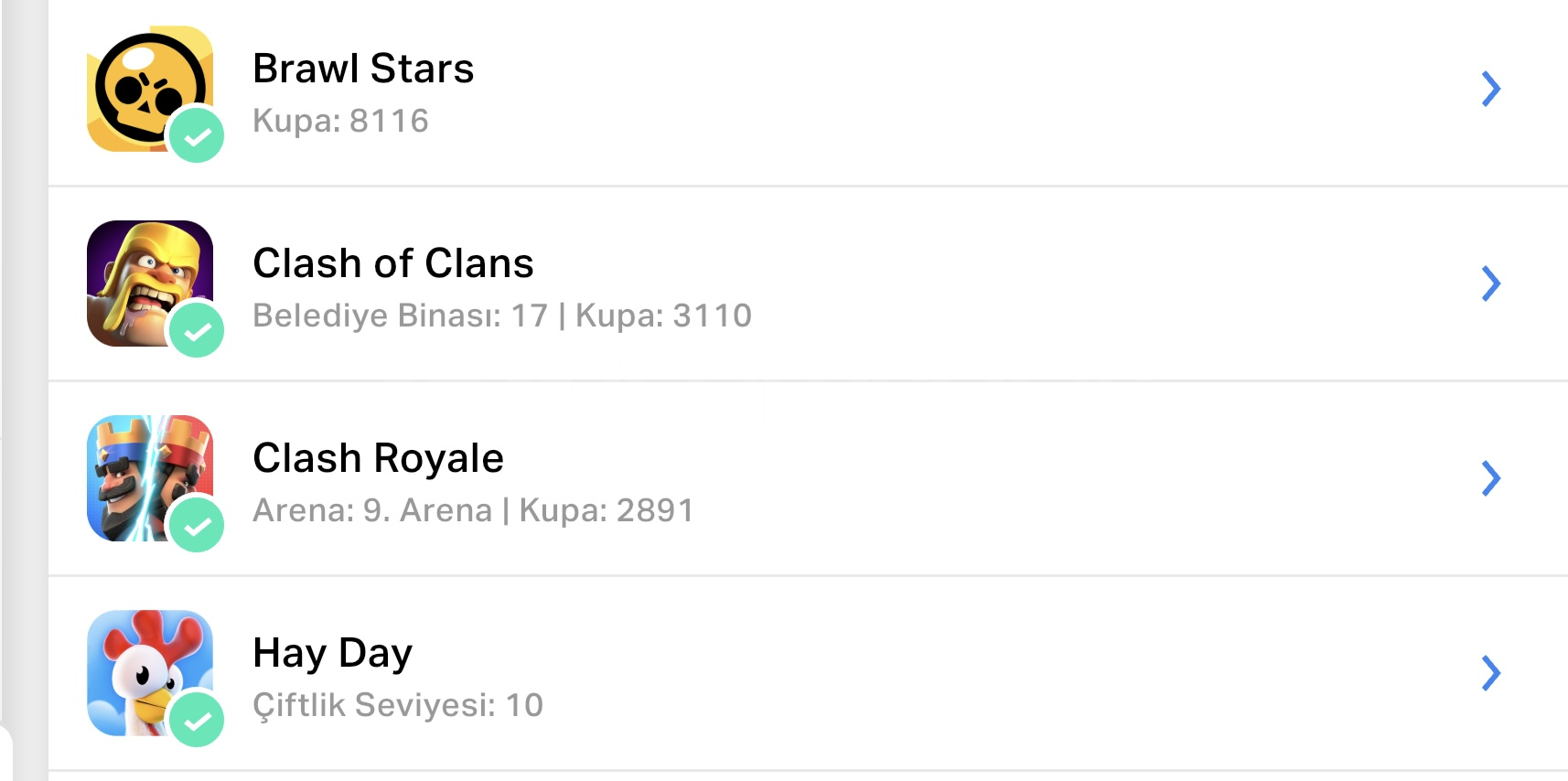Click Belediye Binası: 17 | Kupa: 3110 text

click(502, 316)
